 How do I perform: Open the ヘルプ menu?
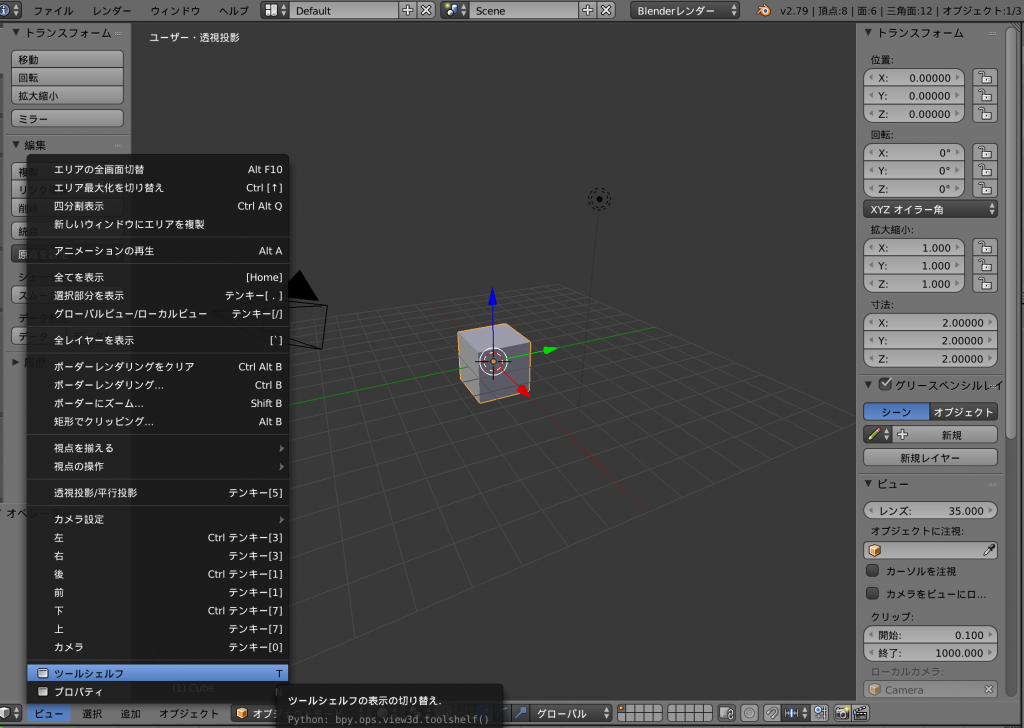pyautogui.click(x=234, y=10)
